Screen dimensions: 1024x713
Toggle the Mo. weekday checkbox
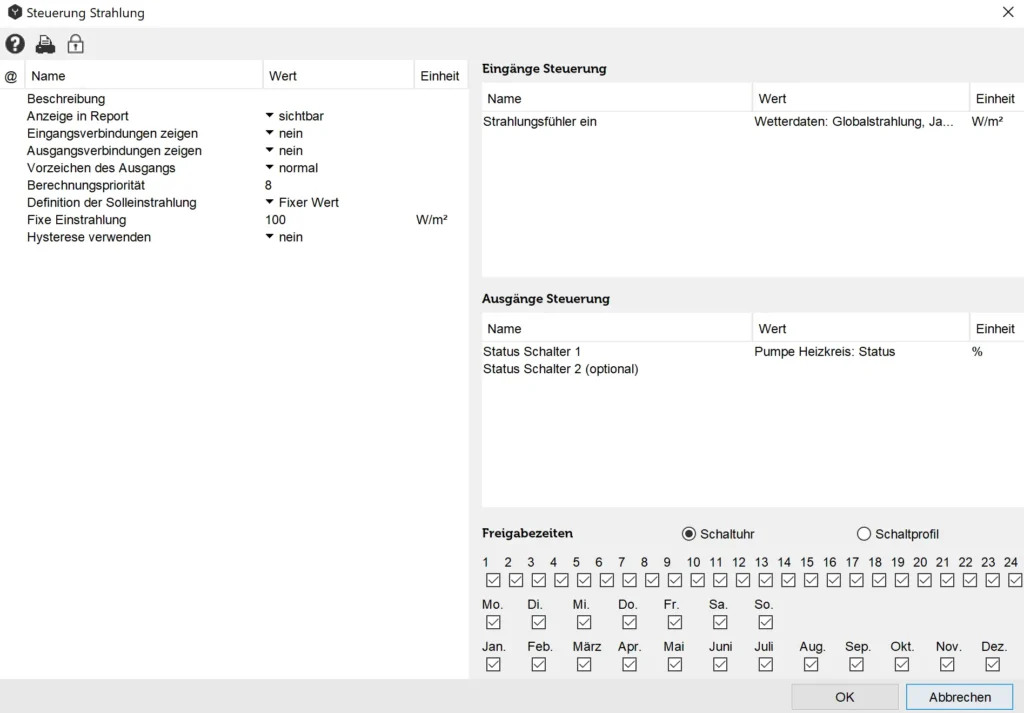click(493, 622)
